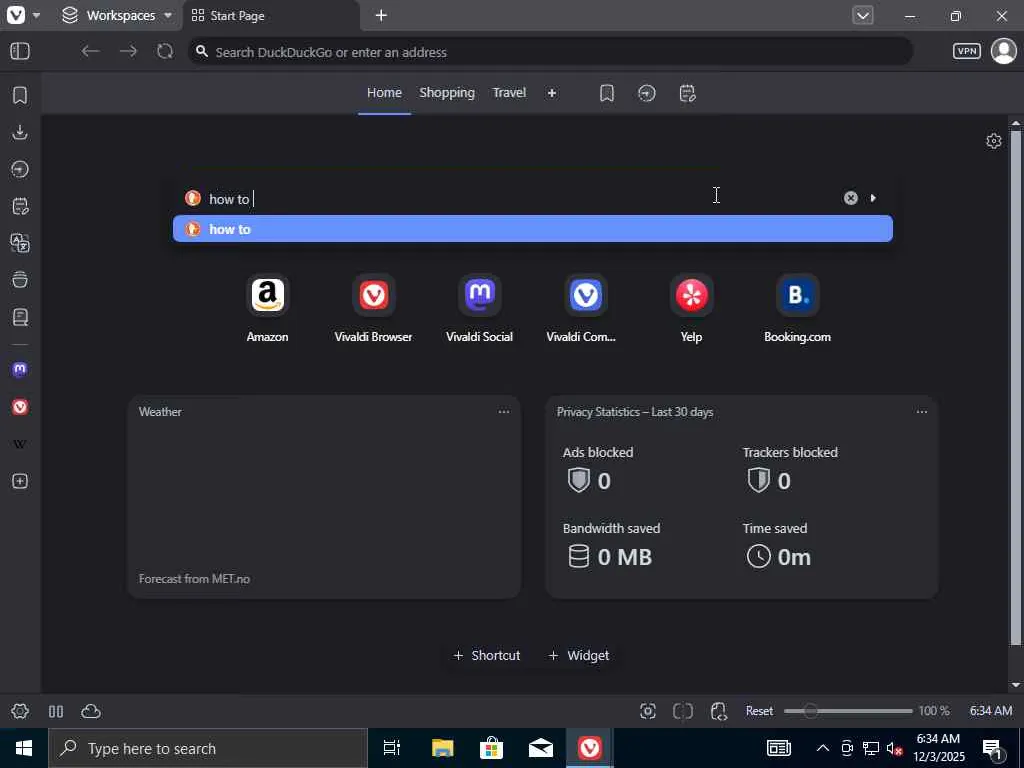
Task: Open the Workspaces dropdown
Action: coord(117,15)
